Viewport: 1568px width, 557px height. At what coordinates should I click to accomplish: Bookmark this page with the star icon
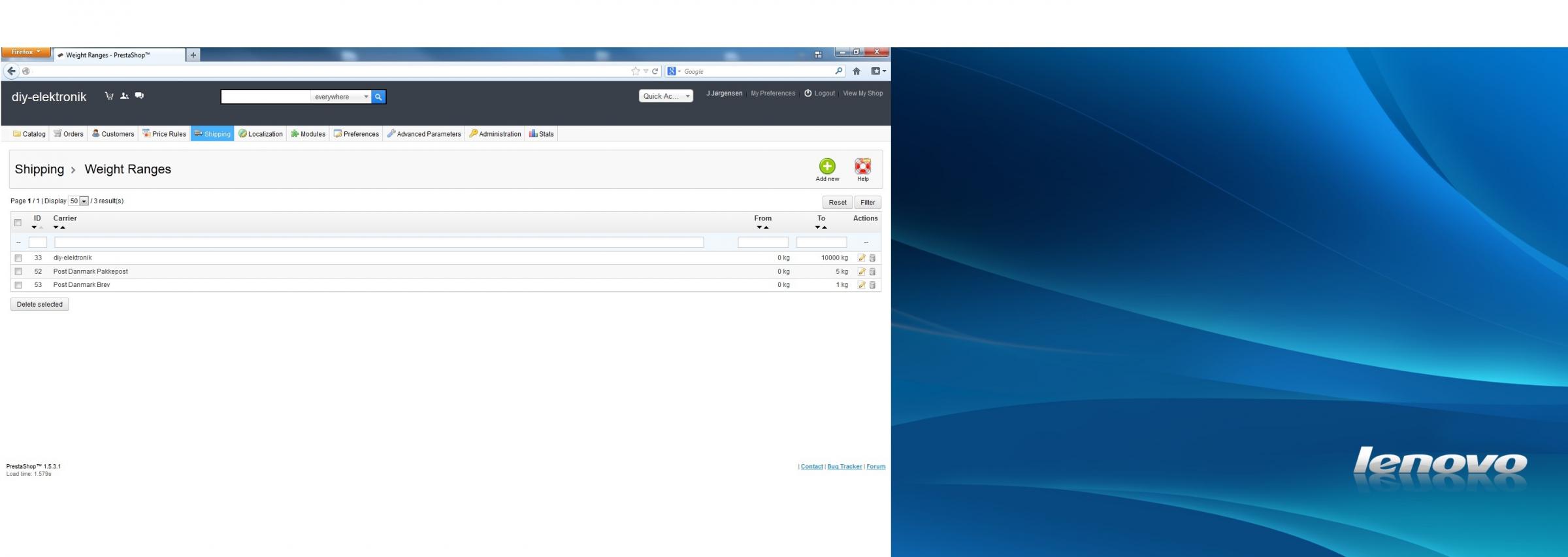point(635,71)
